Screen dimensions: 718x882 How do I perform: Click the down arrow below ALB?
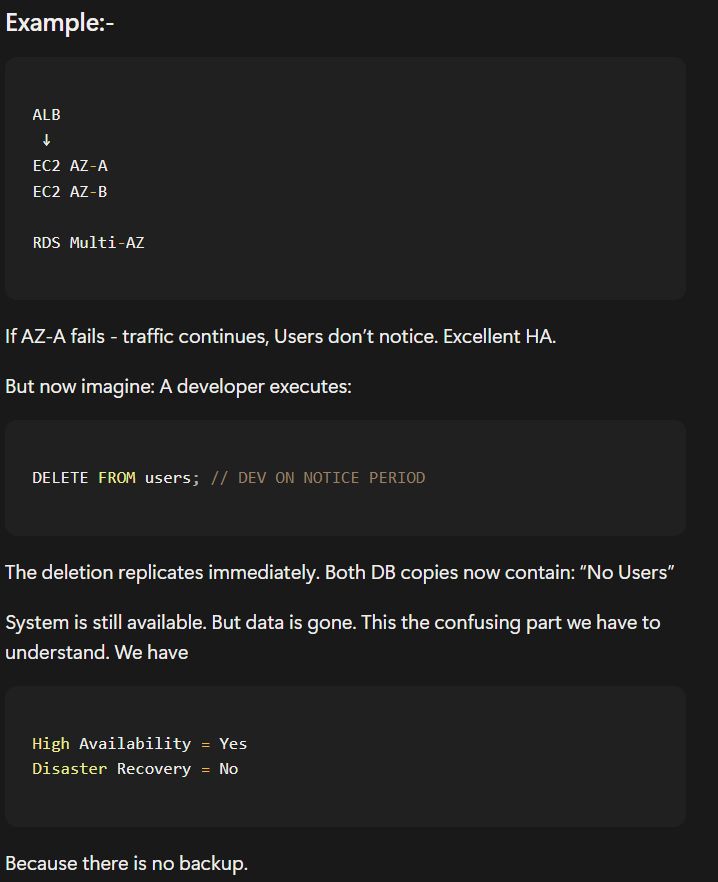pos(47,140)
